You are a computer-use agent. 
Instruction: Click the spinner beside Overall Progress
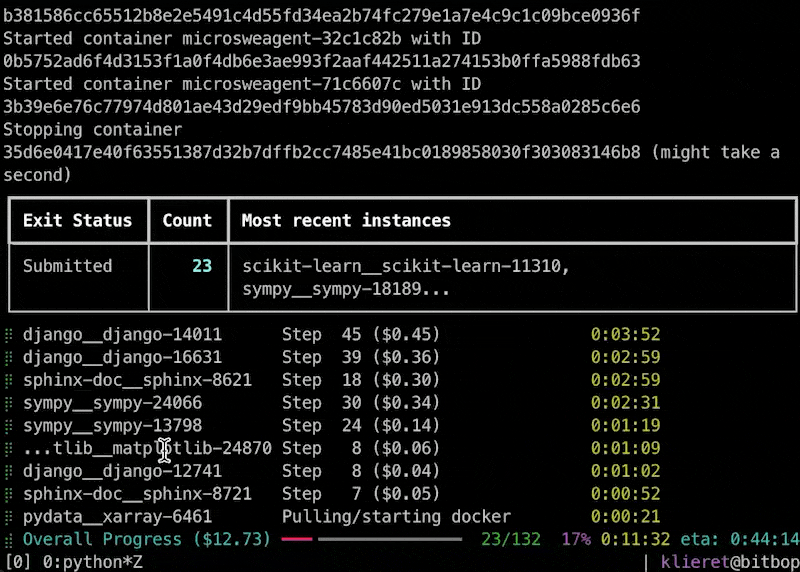[x=8, y=539]
